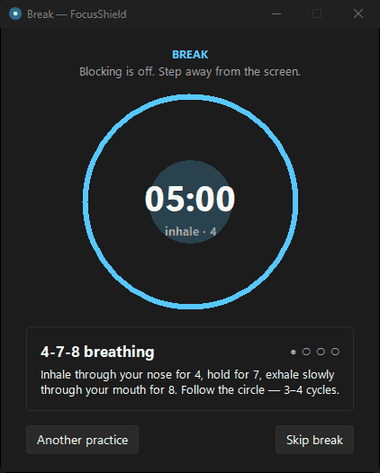Click the disabled maximize window button
This screenshot has height=473, width=380.
point(317,14)
